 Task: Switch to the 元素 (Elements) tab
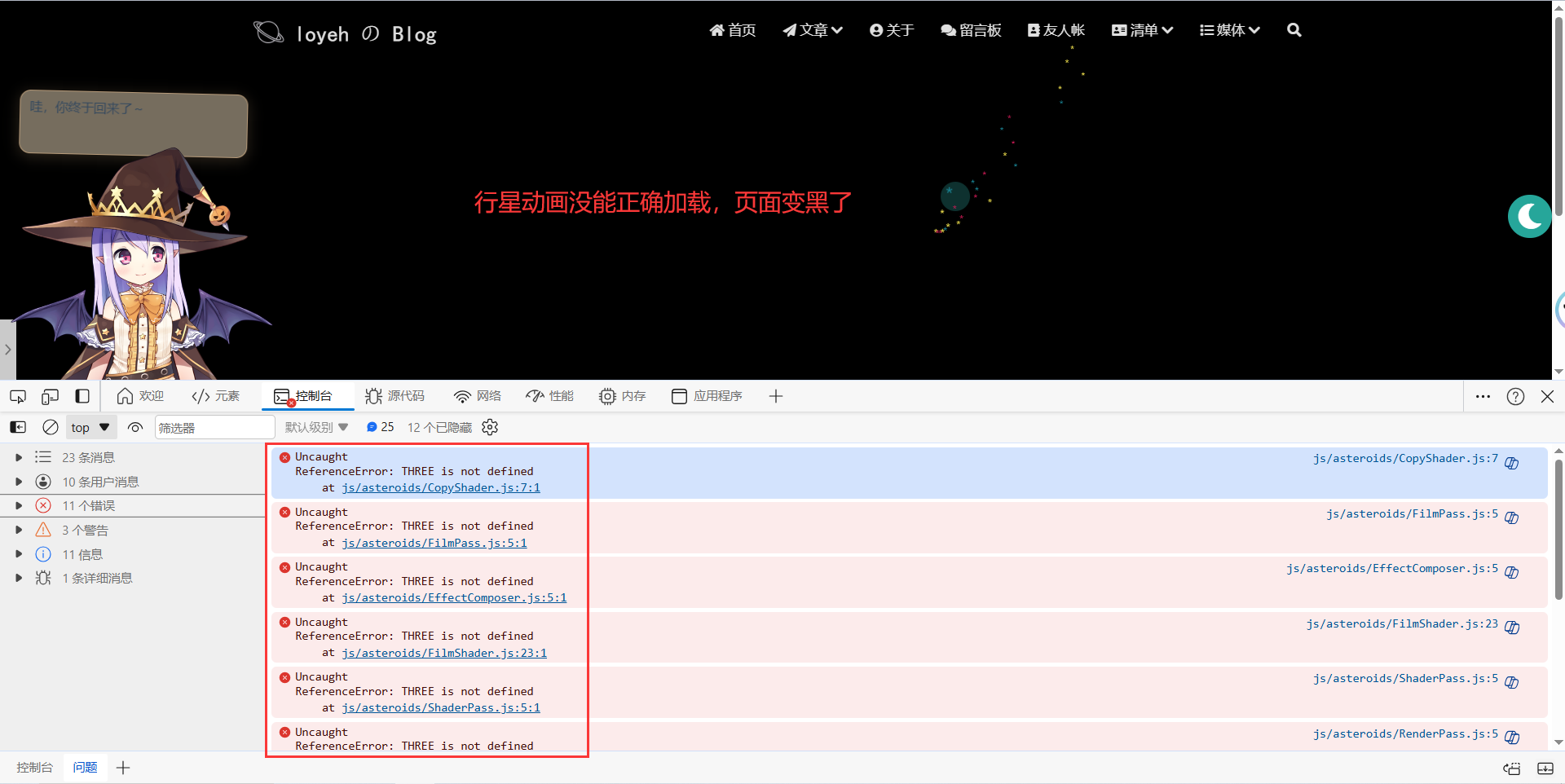coord(215,396)
